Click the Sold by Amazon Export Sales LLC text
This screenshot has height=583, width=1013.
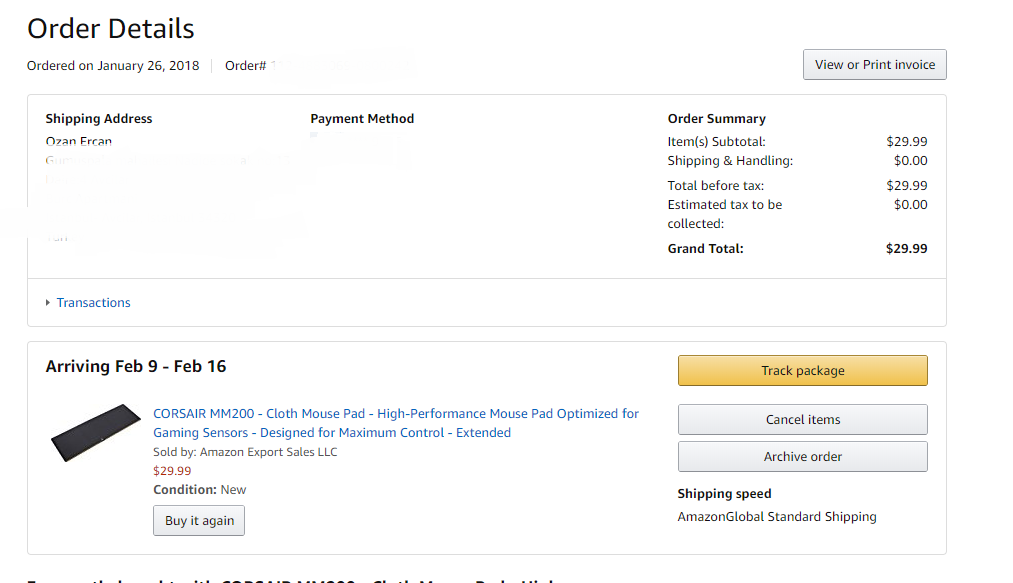coord(245,452)
